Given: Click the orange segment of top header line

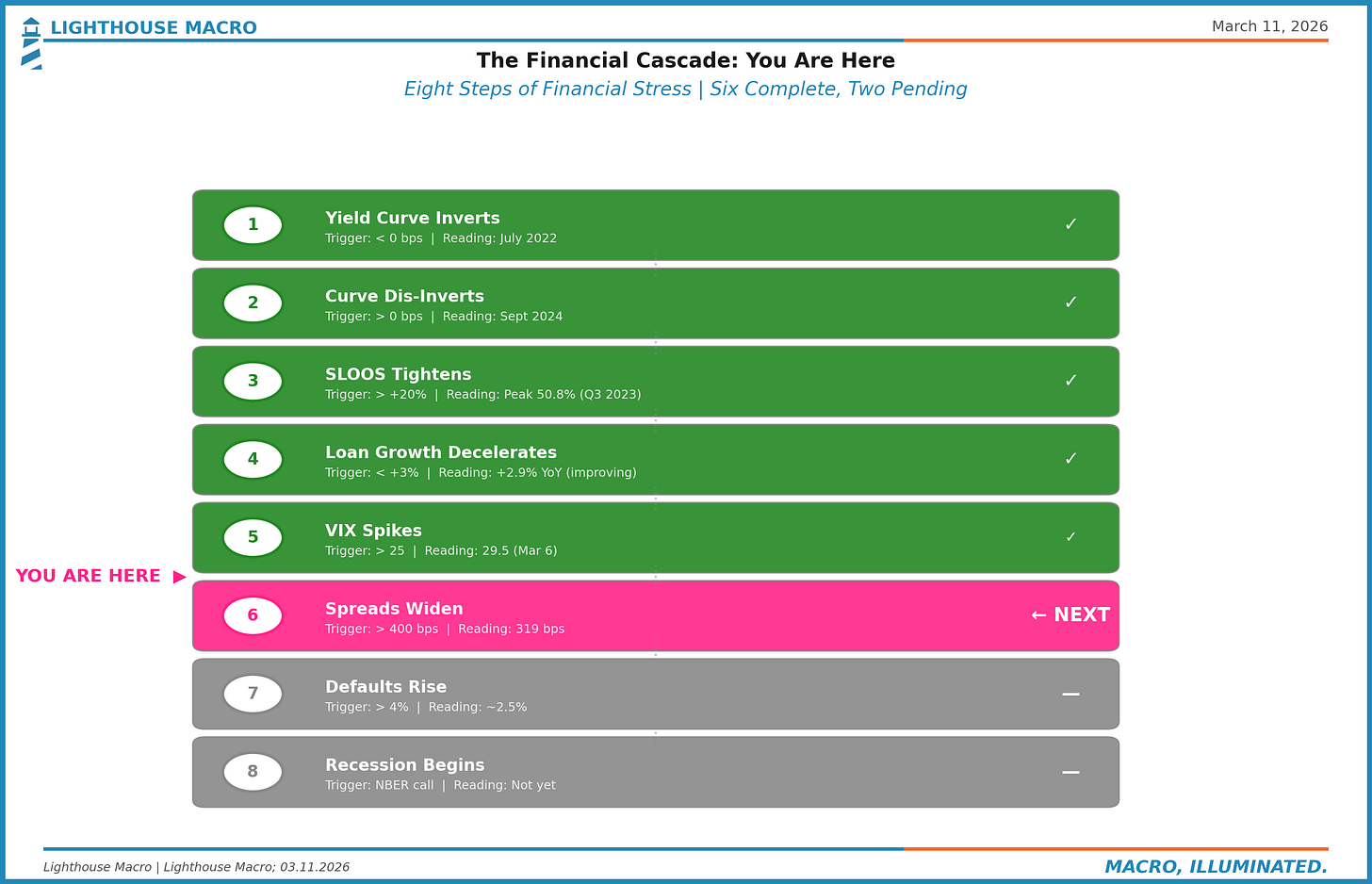Looking at the screenshot, I should [x=1116, y=41].
